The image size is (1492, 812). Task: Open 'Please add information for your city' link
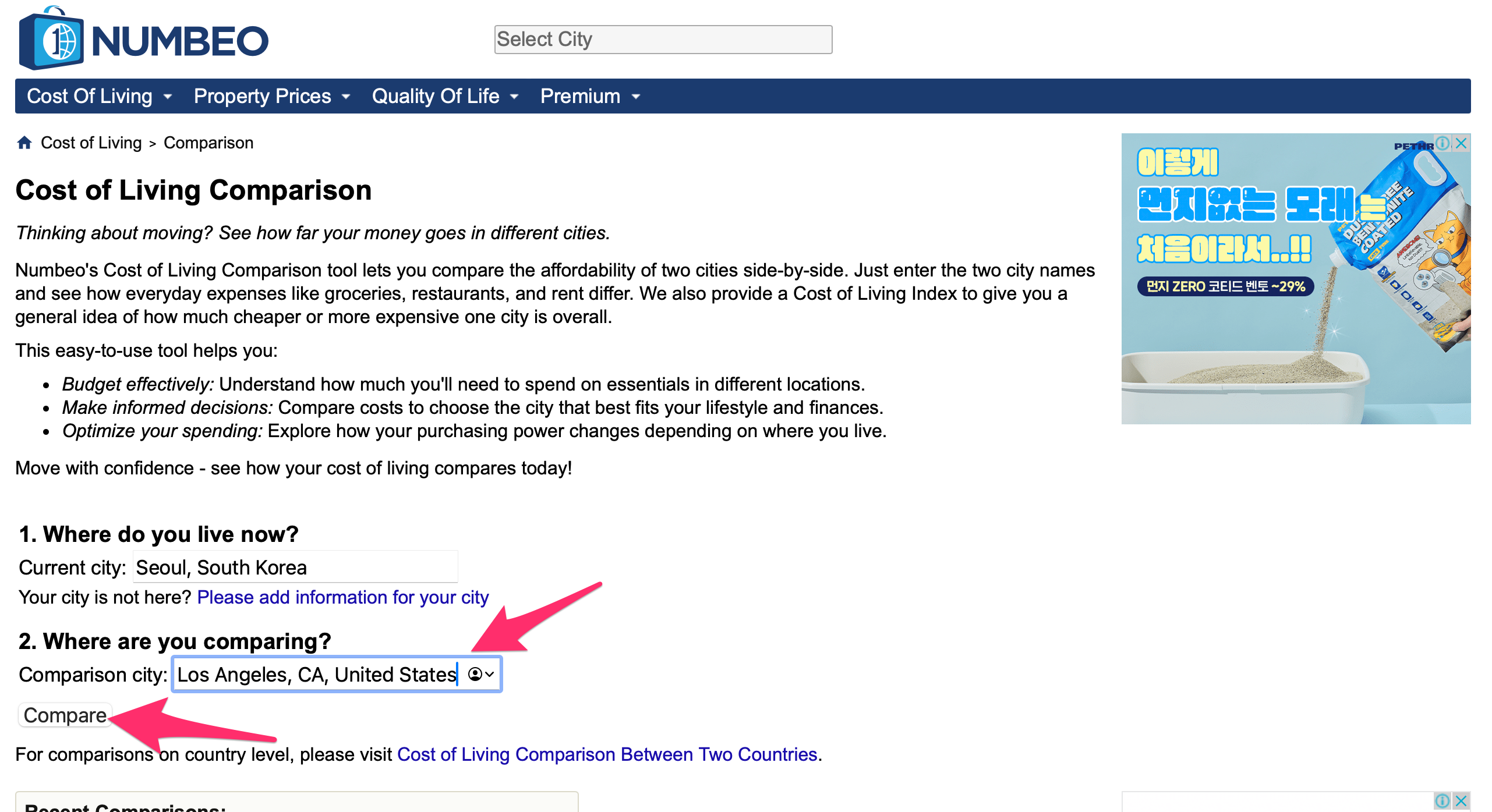(343, 597)
